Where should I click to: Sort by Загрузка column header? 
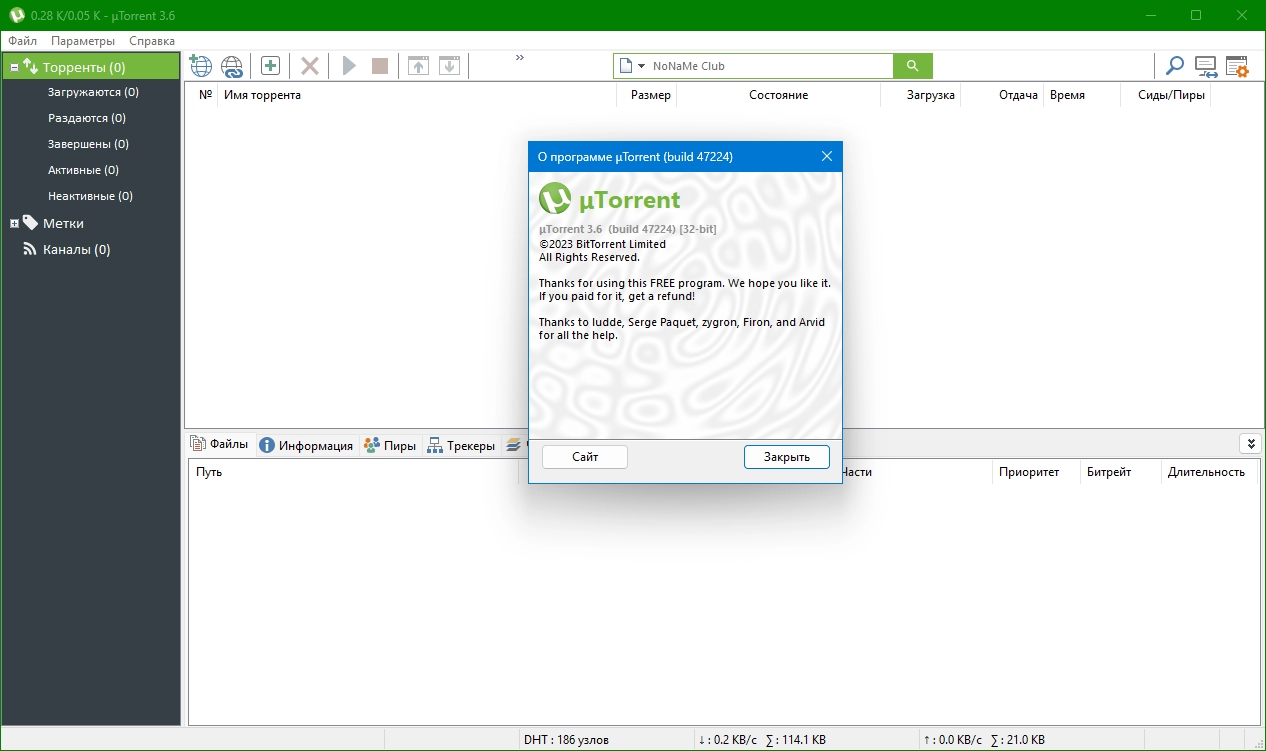tap(921, 95)
